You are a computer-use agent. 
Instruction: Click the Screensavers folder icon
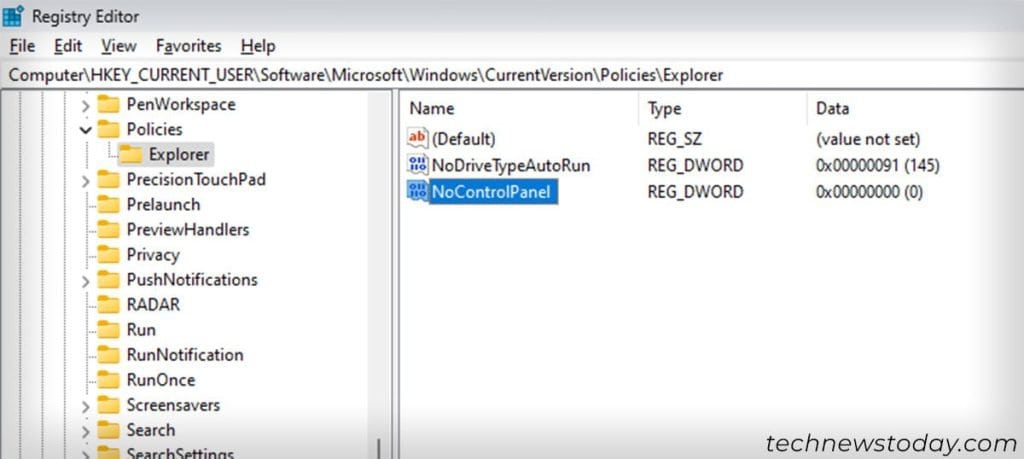pos(108,405)
